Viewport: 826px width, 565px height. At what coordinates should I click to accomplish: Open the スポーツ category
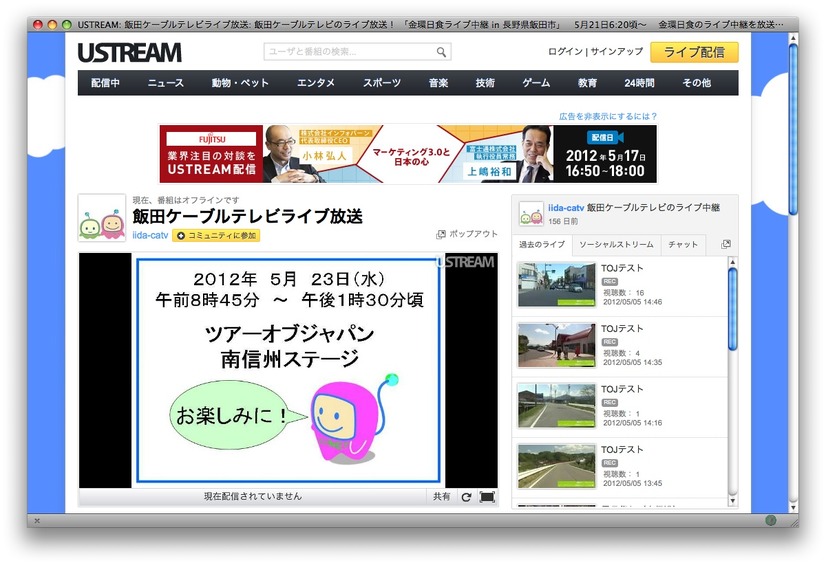pos(382,83)
